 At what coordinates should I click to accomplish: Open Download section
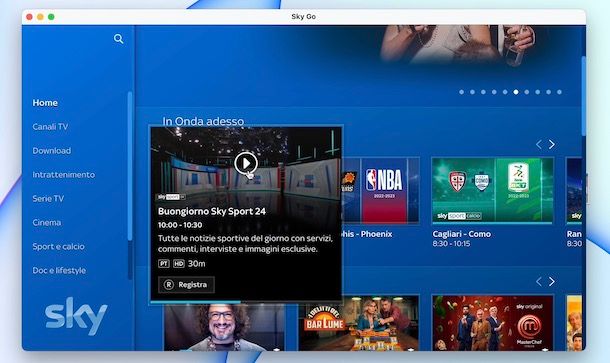tap(52, 151)
